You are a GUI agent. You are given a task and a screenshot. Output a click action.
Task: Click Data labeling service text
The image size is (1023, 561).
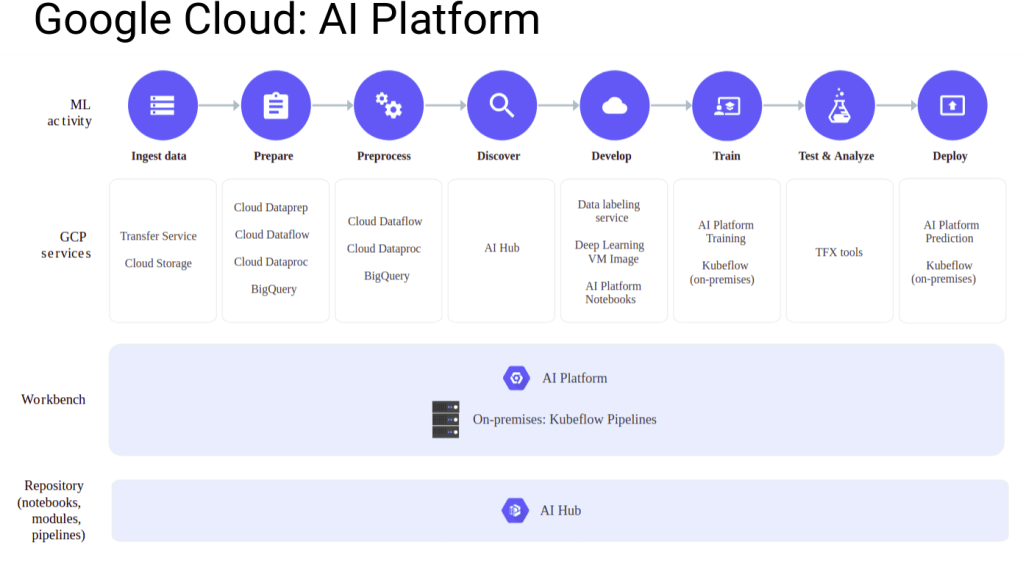coord(609,211)
